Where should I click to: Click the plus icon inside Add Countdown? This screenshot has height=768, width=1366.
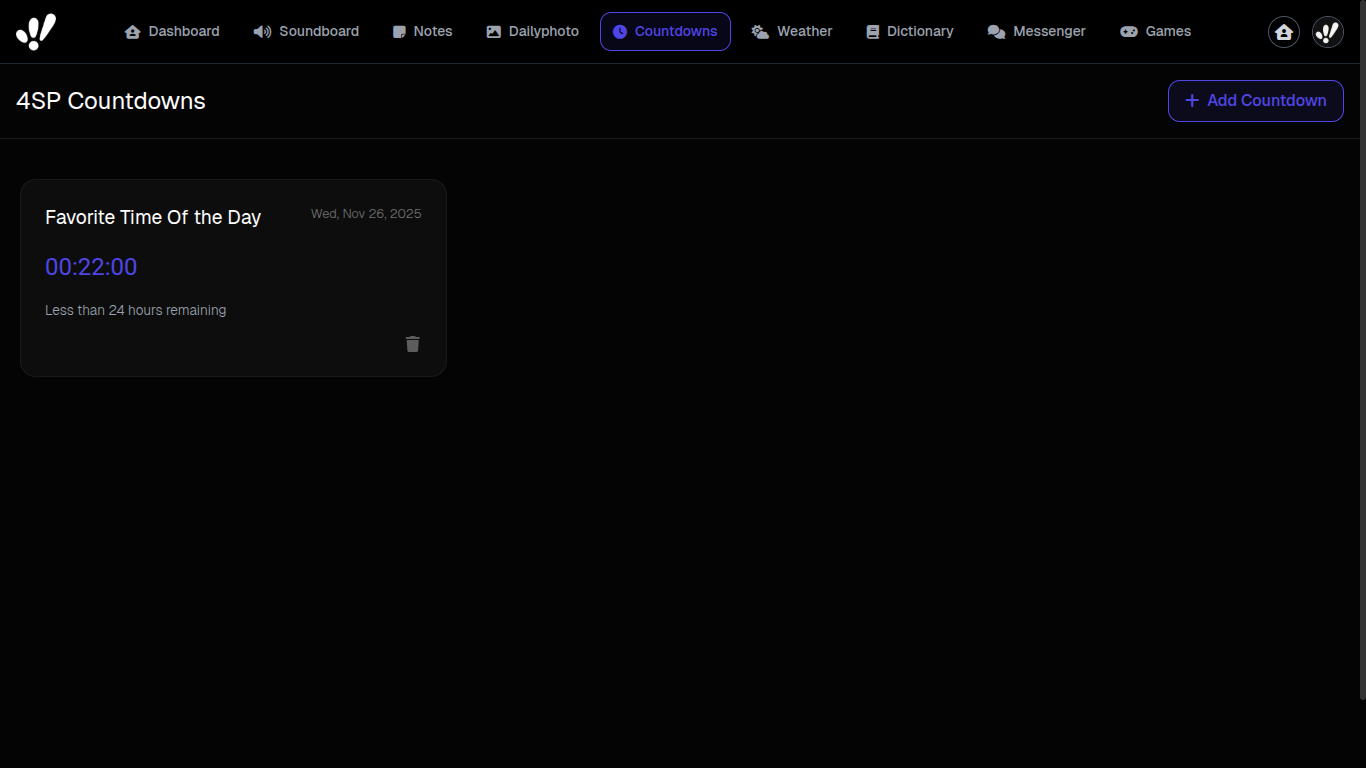tap(1191, 101)
